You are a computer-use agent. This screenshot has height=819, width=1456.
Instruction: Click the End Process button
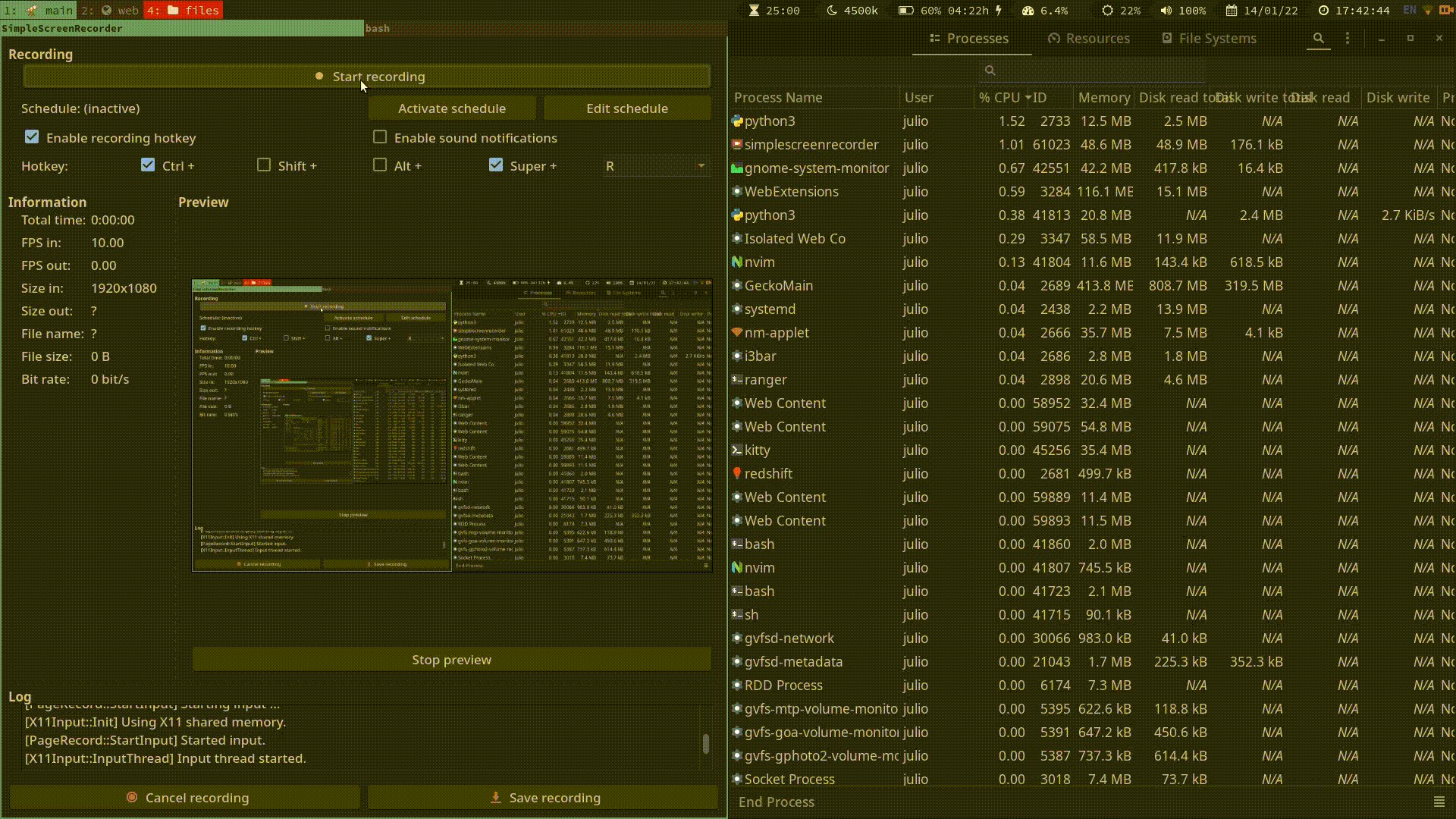(776, 802)
